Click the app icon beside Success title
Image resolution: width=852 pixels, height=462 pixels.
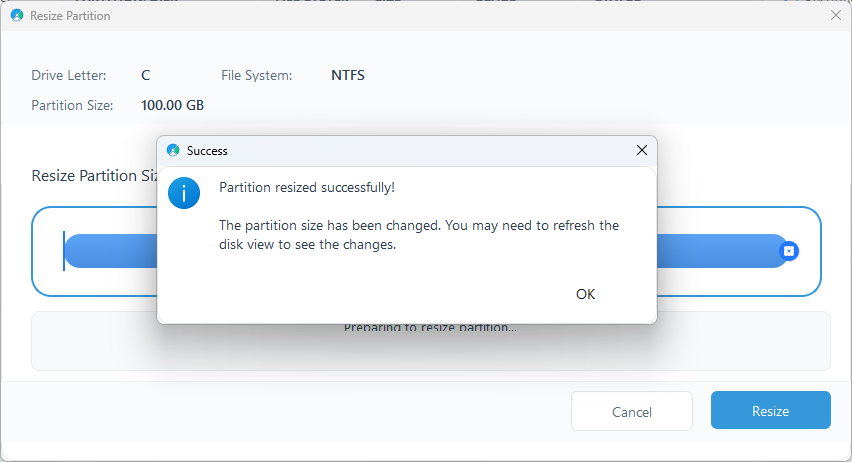pos(173,151)
